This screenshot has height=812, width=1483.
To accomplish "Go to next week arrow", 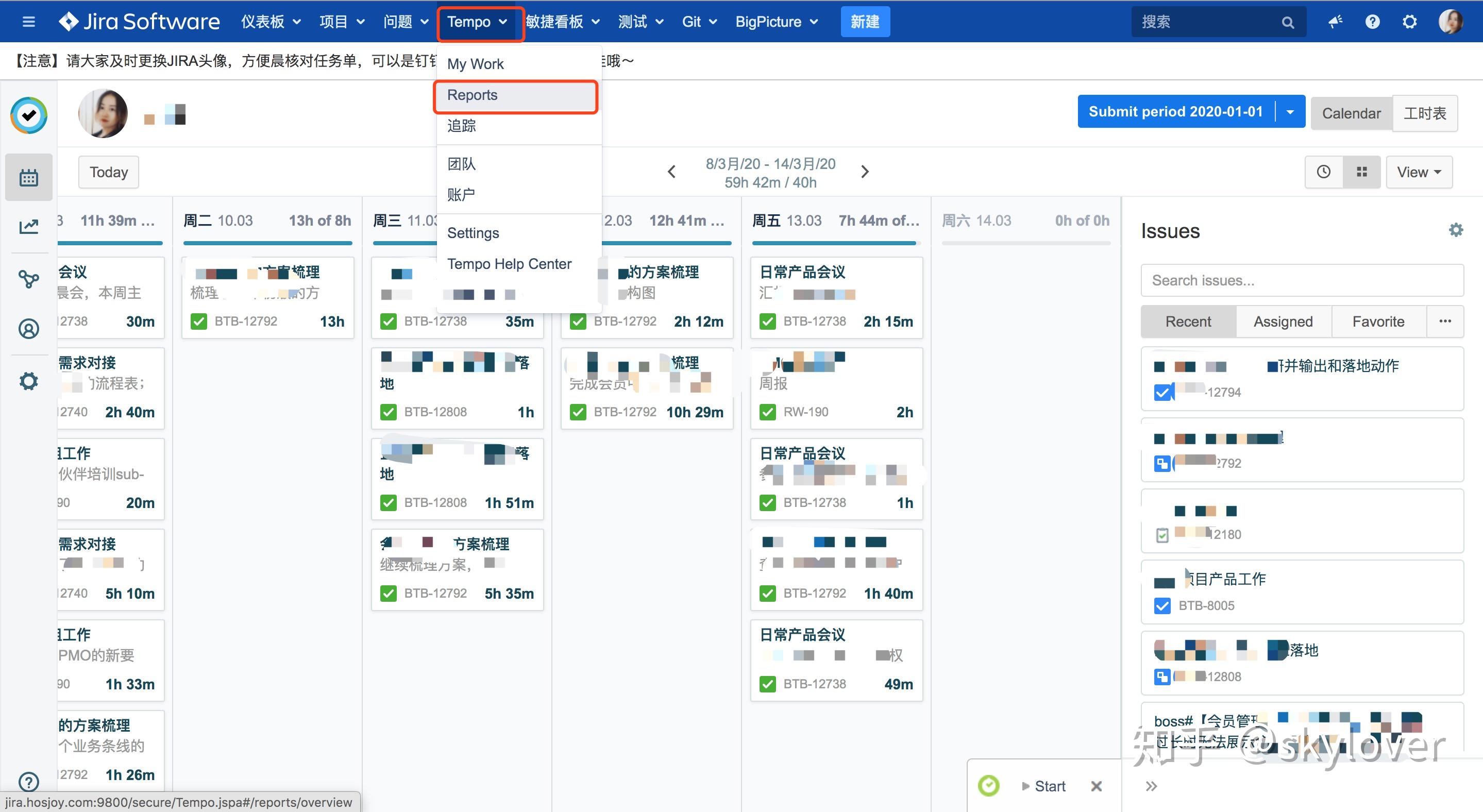I will coord(864,172).
